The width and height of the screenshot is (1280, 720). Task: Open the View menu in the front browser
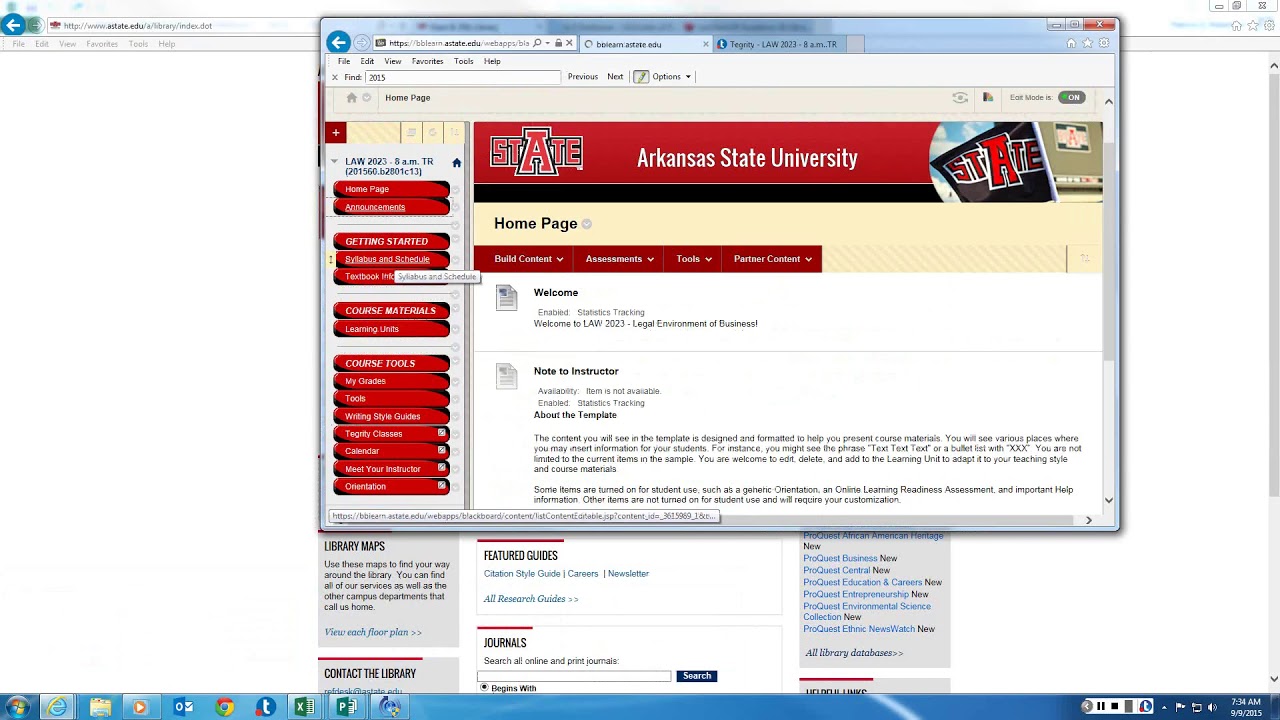[x=393, y=61]
